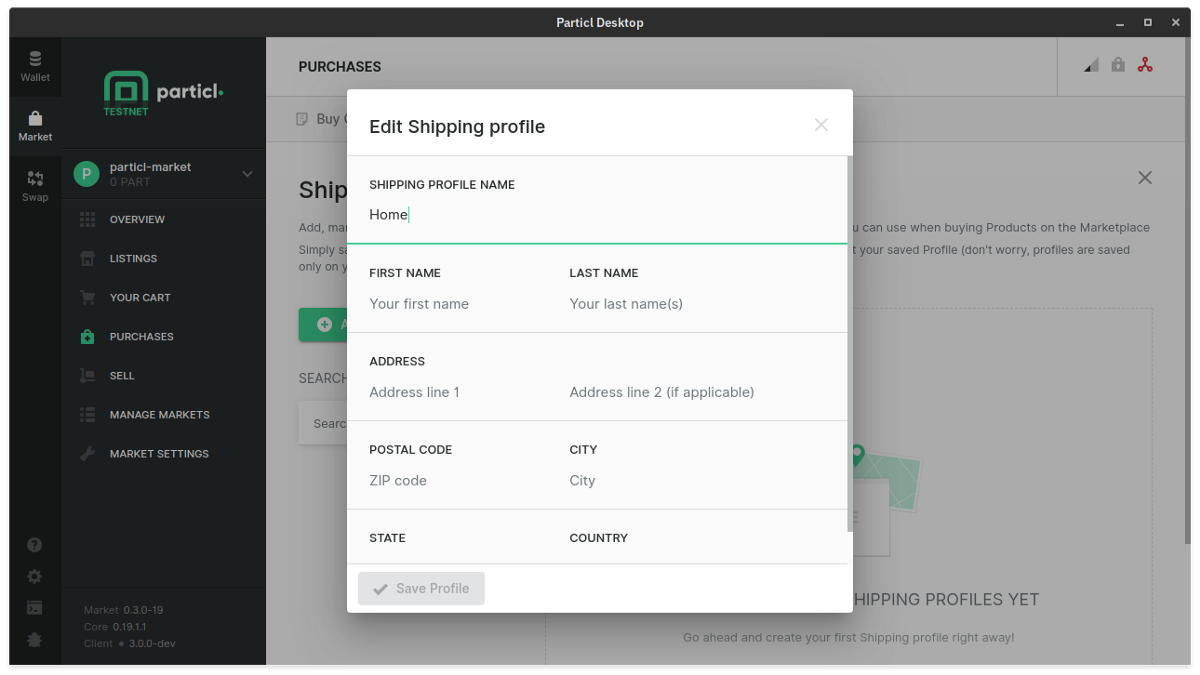1200x675 pixels.
Task: Click the Shipping Profile Name field
Action: (597, 215)
